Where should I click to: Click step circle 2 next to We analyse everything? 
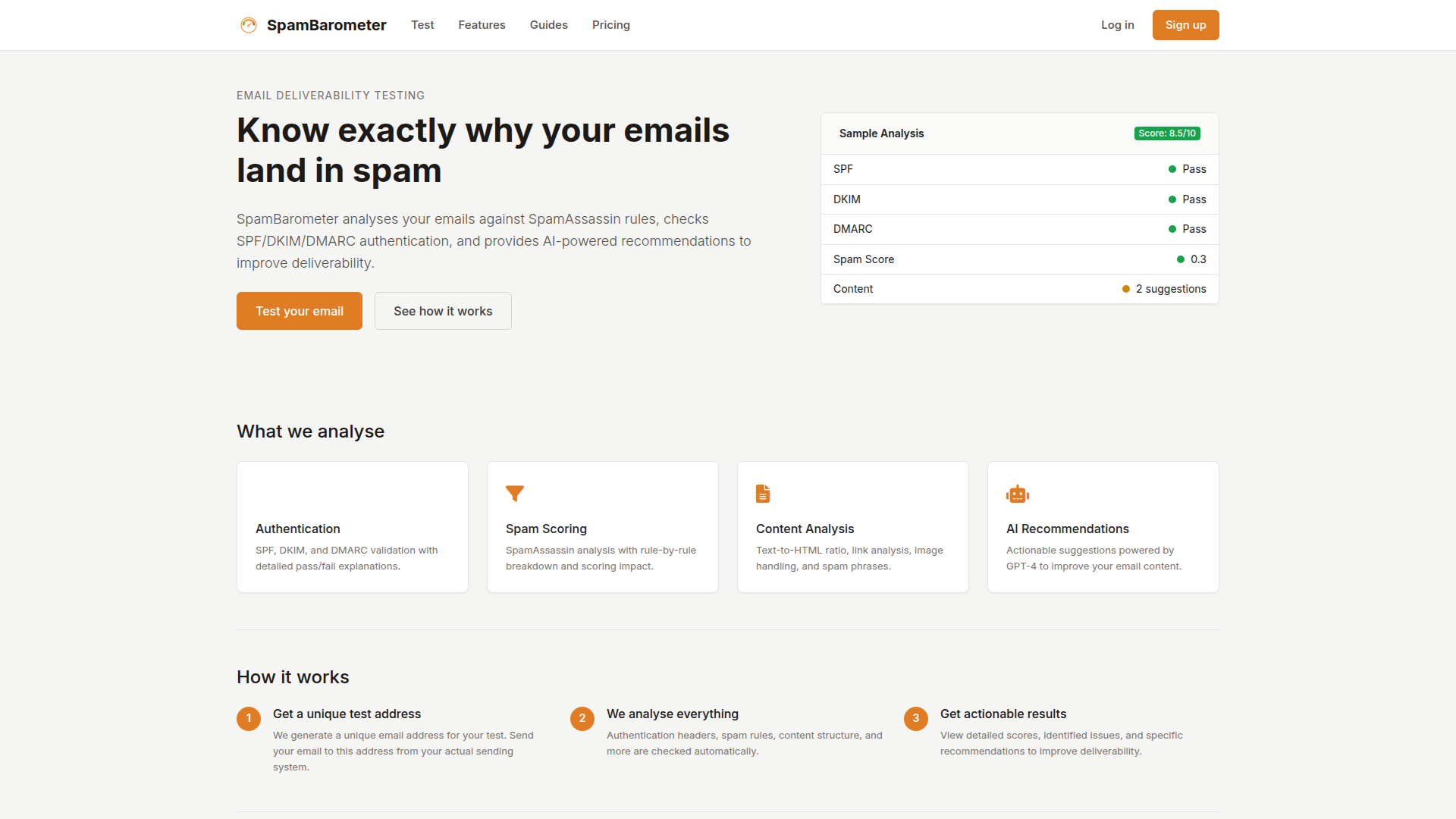click(582, 718)
